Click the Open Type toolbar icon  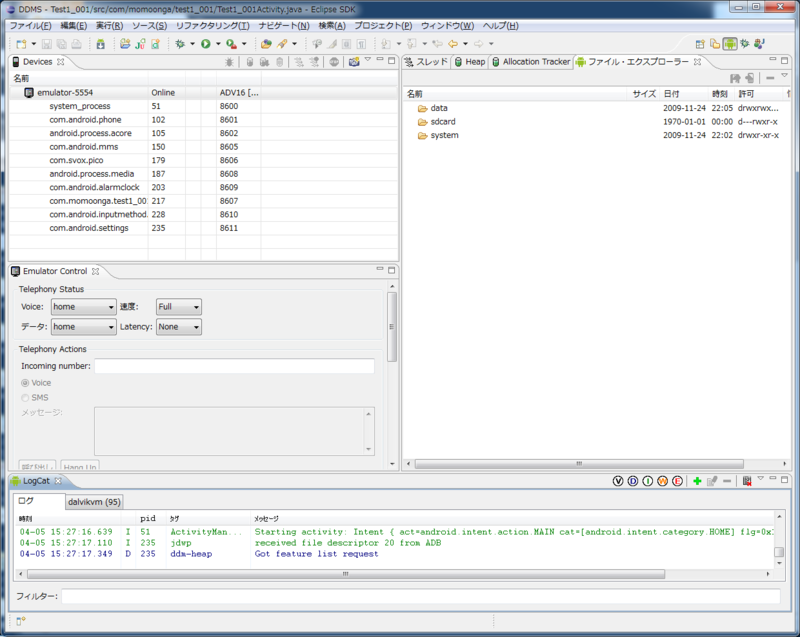(x=266, y=44)
